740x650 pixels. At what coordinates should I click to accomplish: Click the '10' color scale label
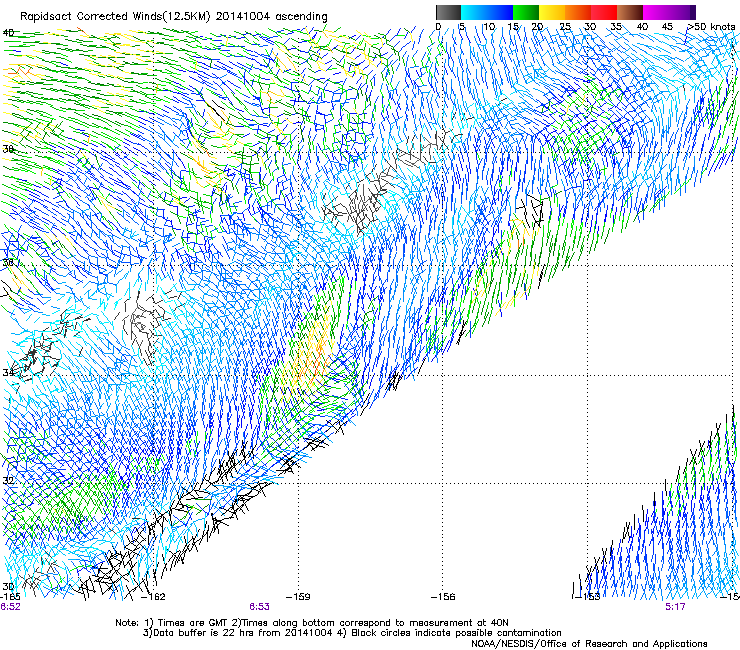[489, 27]
